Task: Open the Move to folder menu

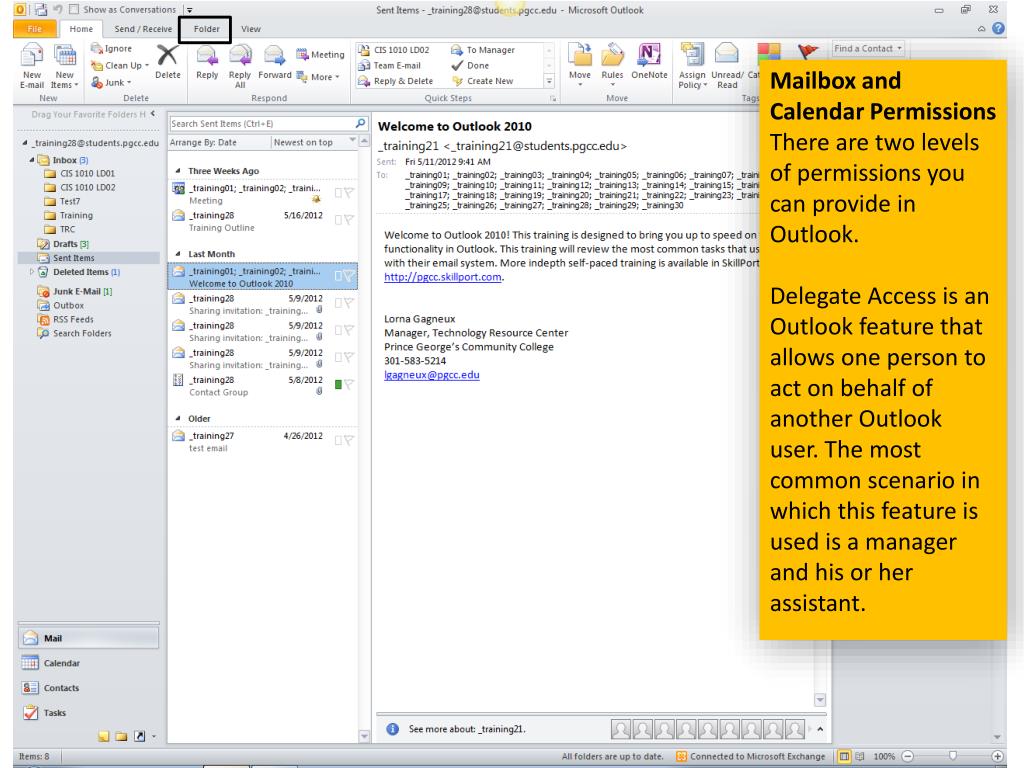Action: point(579,64)
